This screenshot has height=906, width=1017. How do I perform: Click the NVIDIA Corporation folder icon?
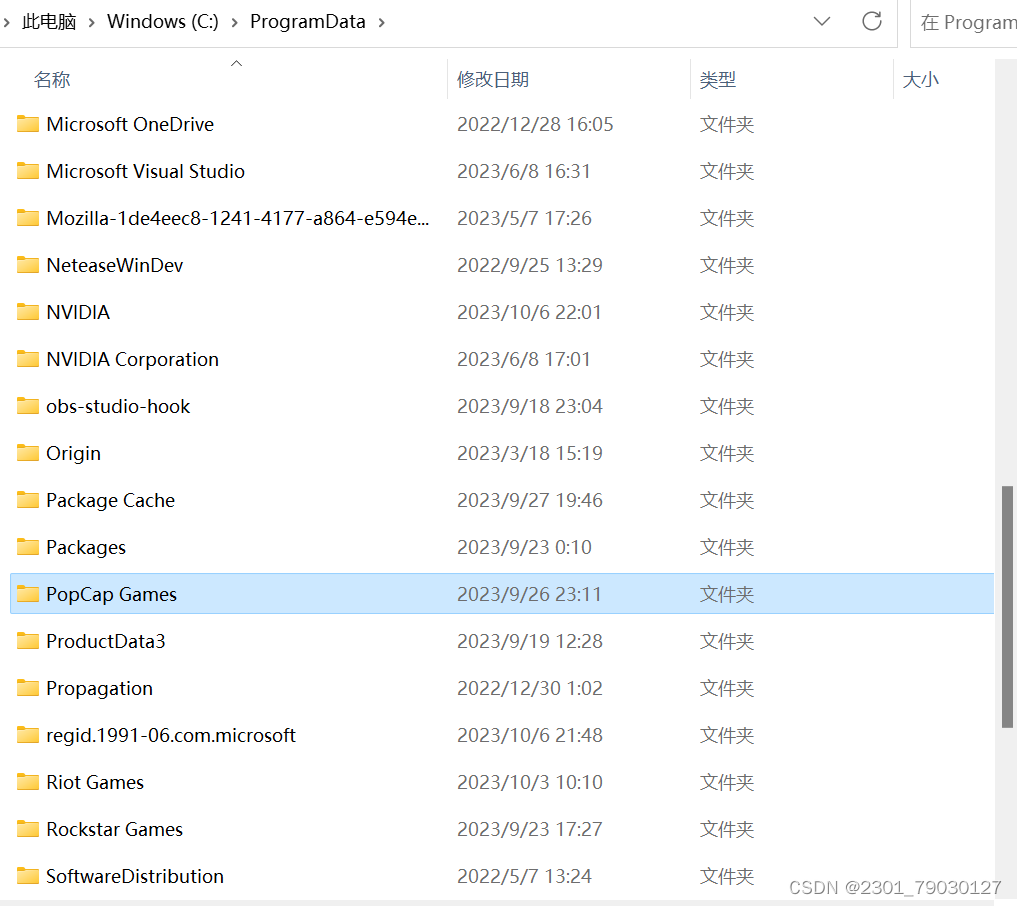(x=27, y=359)
